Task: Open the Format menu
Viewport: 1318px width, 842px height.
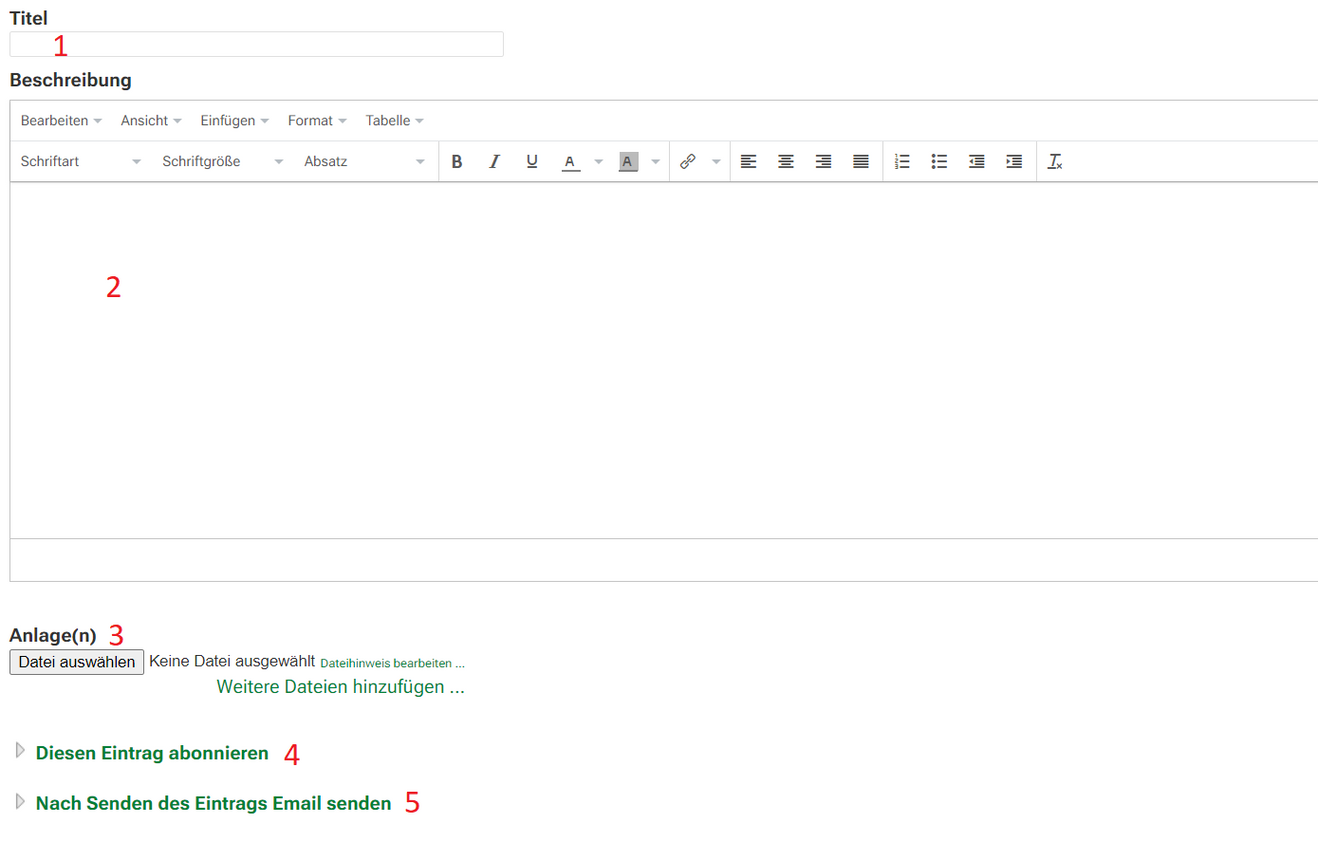Action: pos(317,120)
